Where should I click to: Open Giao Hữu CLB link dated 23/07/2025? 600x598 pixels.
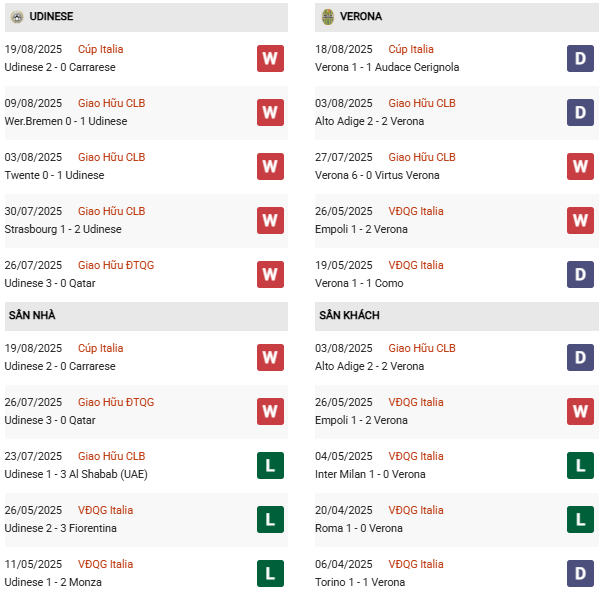[x=111, y=456]
